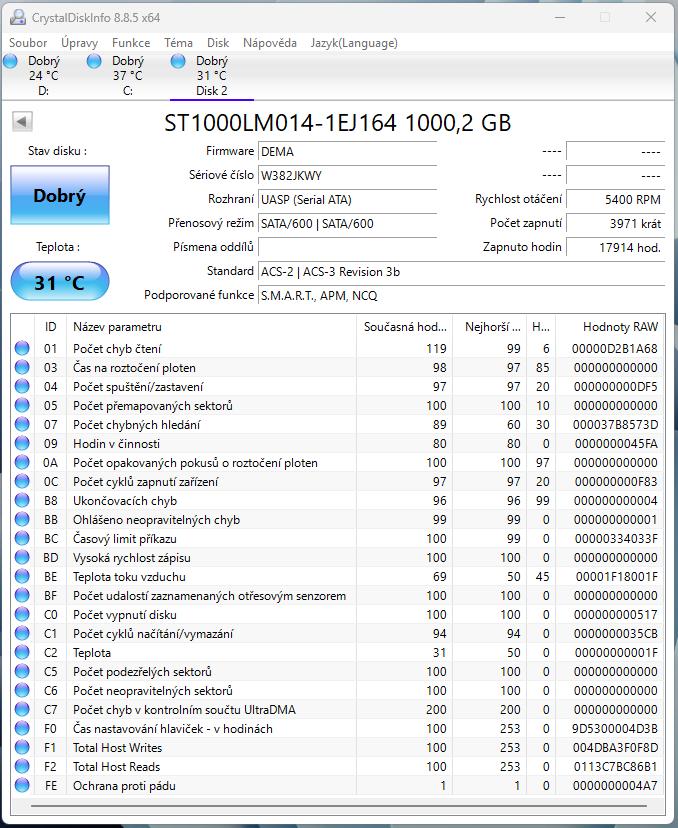The image size is (678, 828).
Task: Open the Téma menu
Action: coord(178,43)
